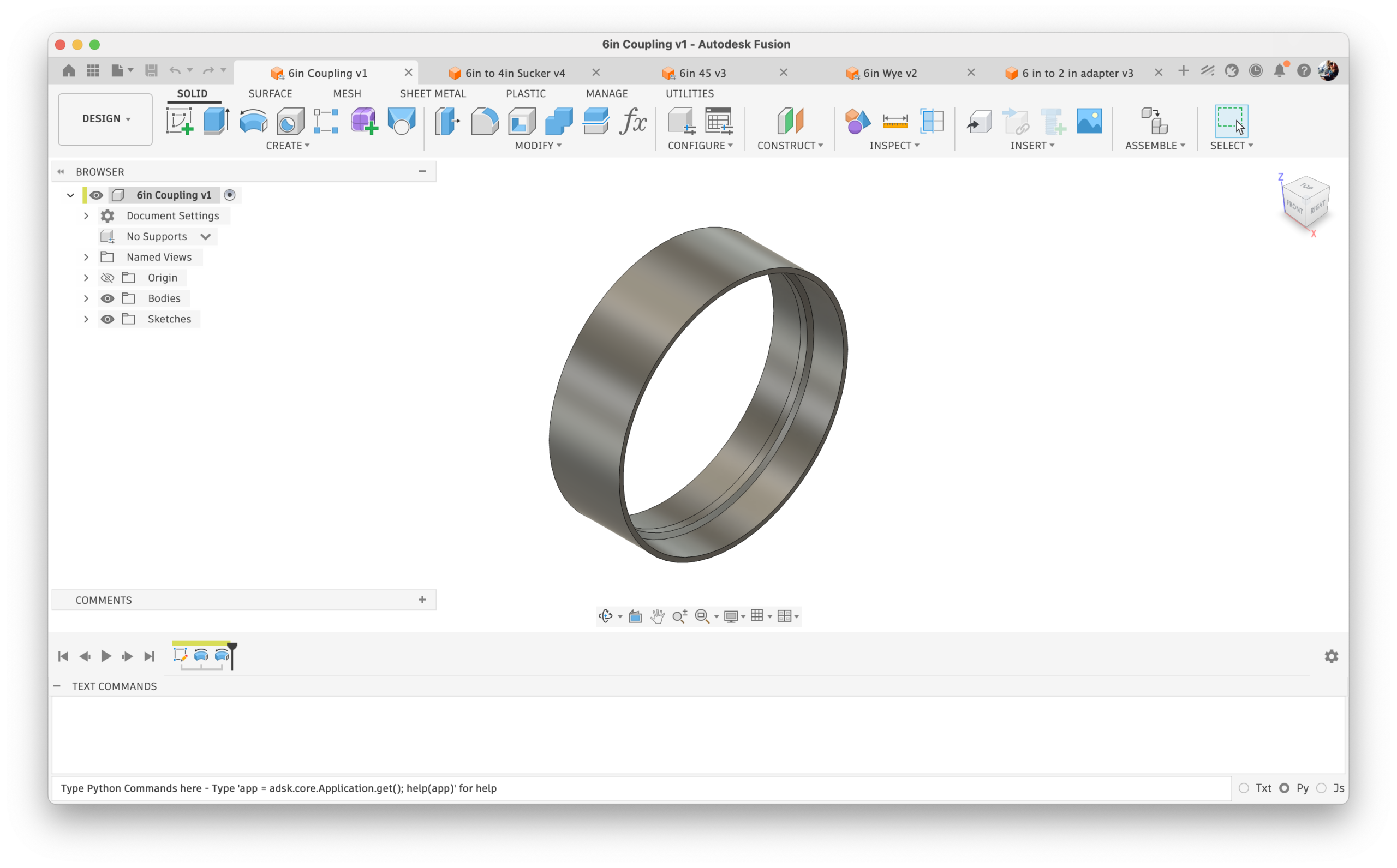Viewport: 1397px width, 868px height.
Task: Add a comment with plus button
Action: [422, 600]
